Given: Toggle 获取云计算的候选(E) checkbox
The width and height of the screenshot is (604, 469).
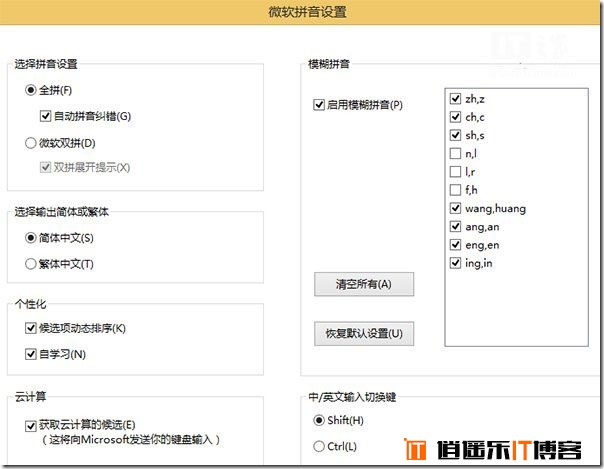Looking at the screenshot, I should (30, 426).
